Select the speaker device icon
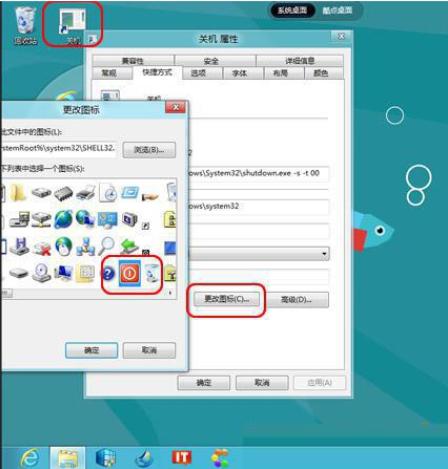Screen dimensions: 448x469 129,219
